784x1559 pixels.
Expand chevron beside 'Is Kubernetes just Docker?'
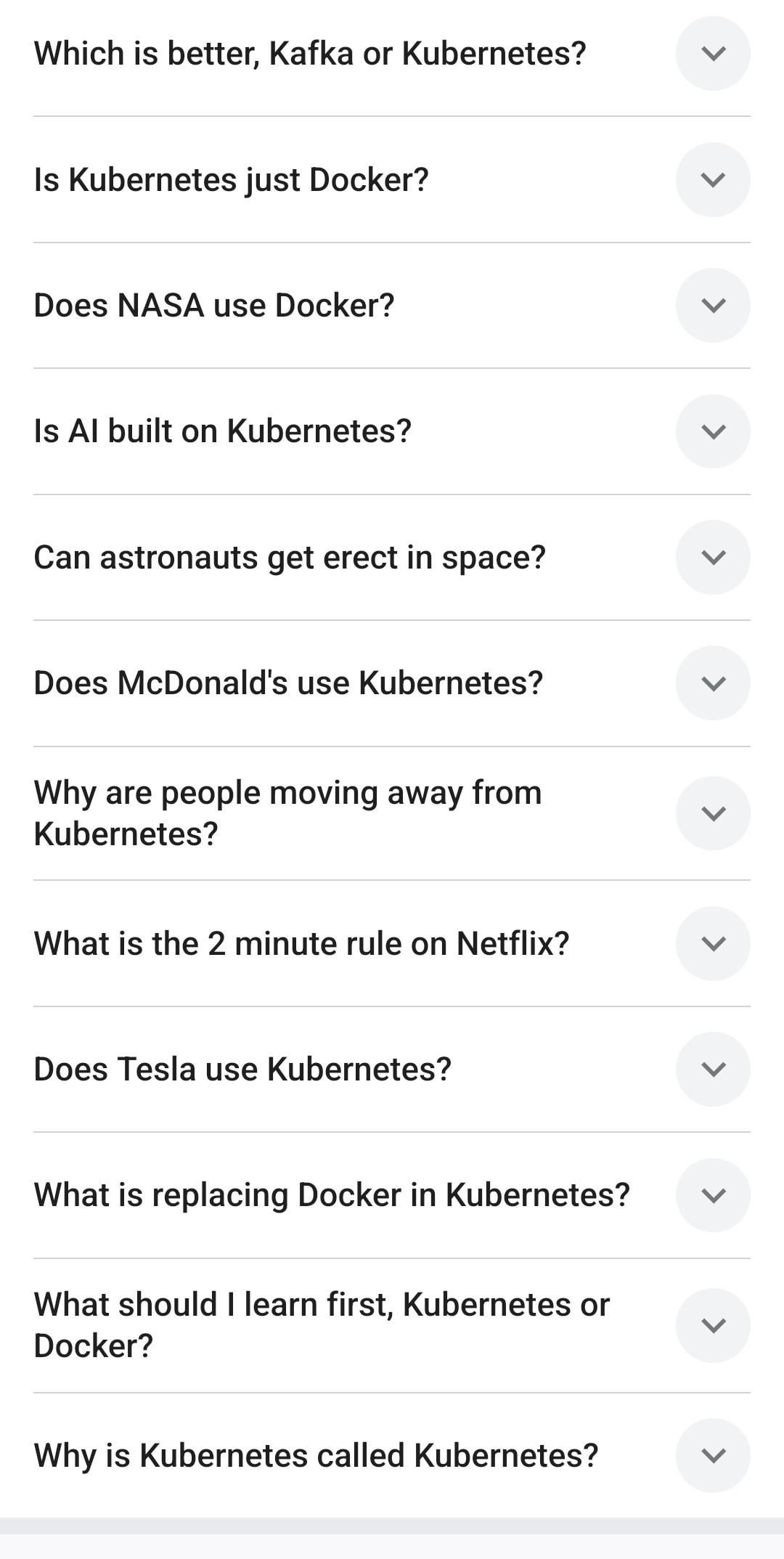click(x=713, y=179)
